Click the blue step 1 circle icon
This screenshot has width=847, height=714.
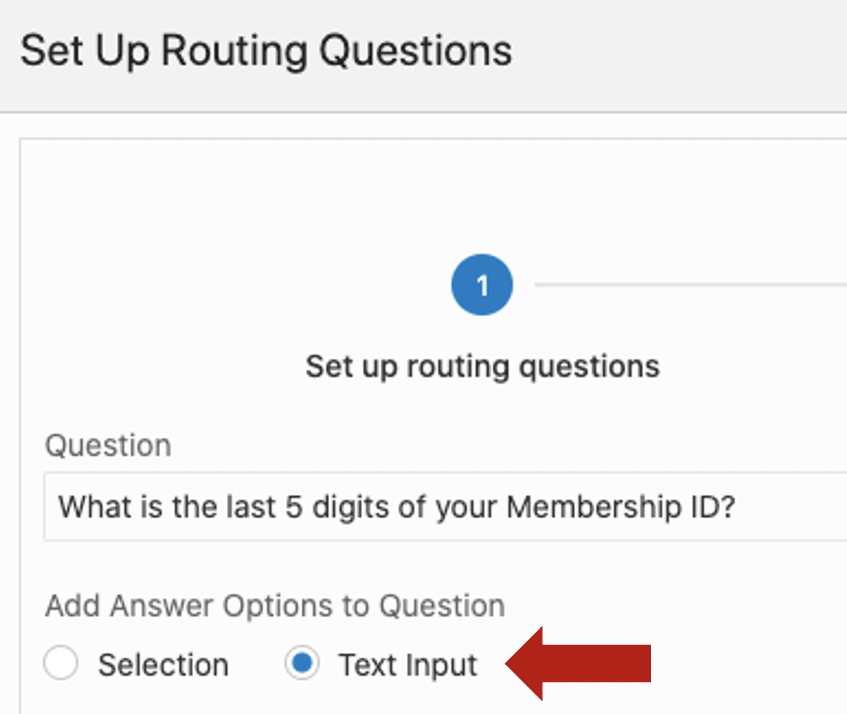point(482,286)
